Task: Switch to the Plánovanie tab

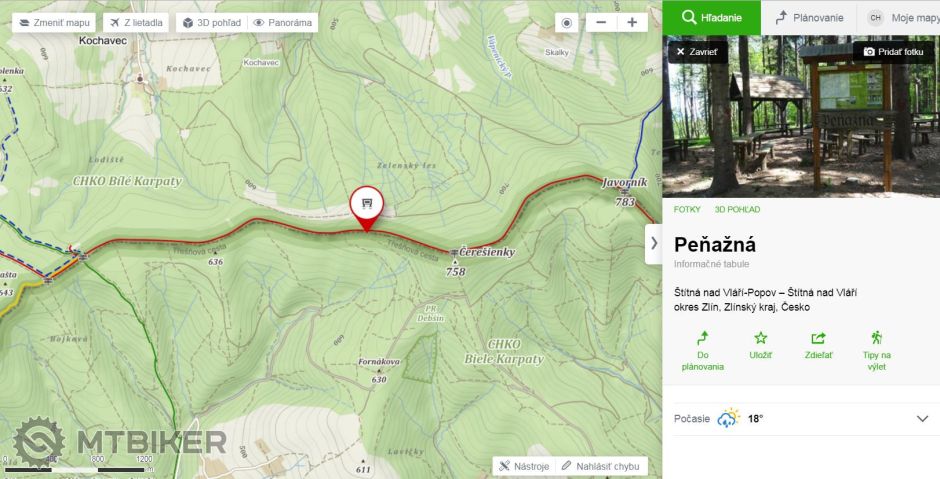Action: pos(809,17)
